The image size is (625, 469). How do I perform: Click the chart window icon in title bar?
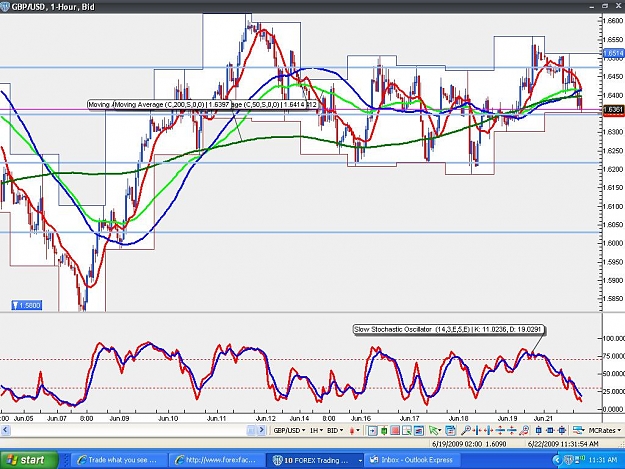pos(5,6)
